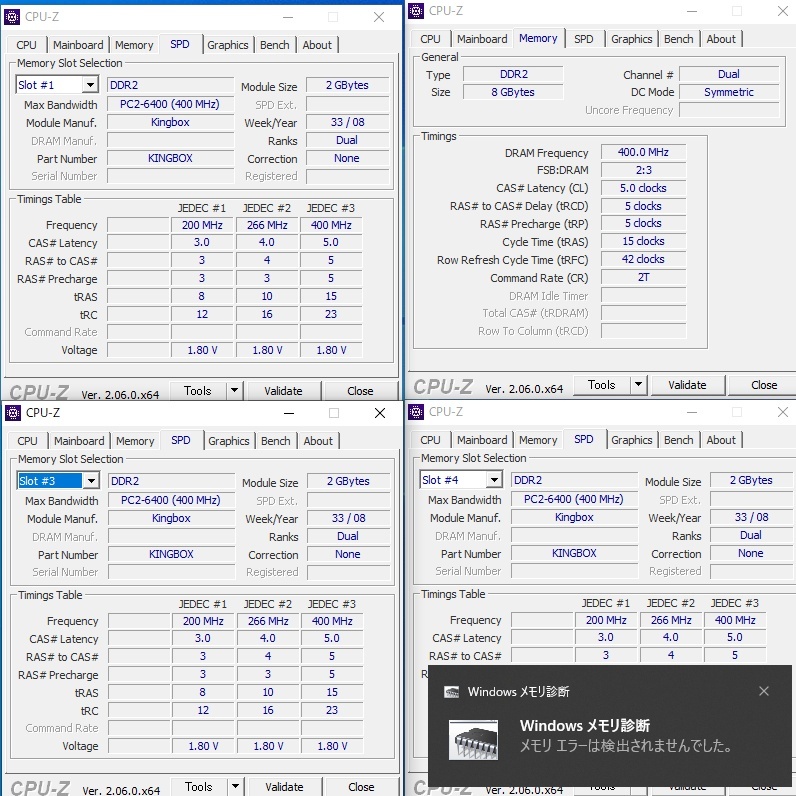The height and width of the screenshot is (796, 796).
Task: Click JEDEC #1 frequency 200 MHz in Slot #3 window
Action: (x=203, y=620)
